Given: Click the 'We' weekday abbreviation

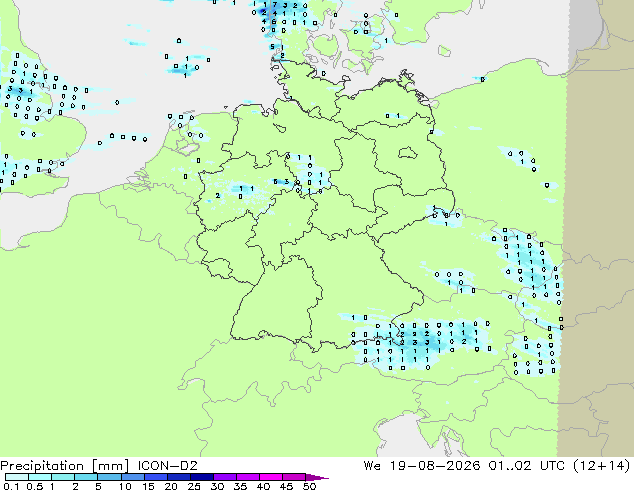Looking at the screenshot, I should pos(372,466).
